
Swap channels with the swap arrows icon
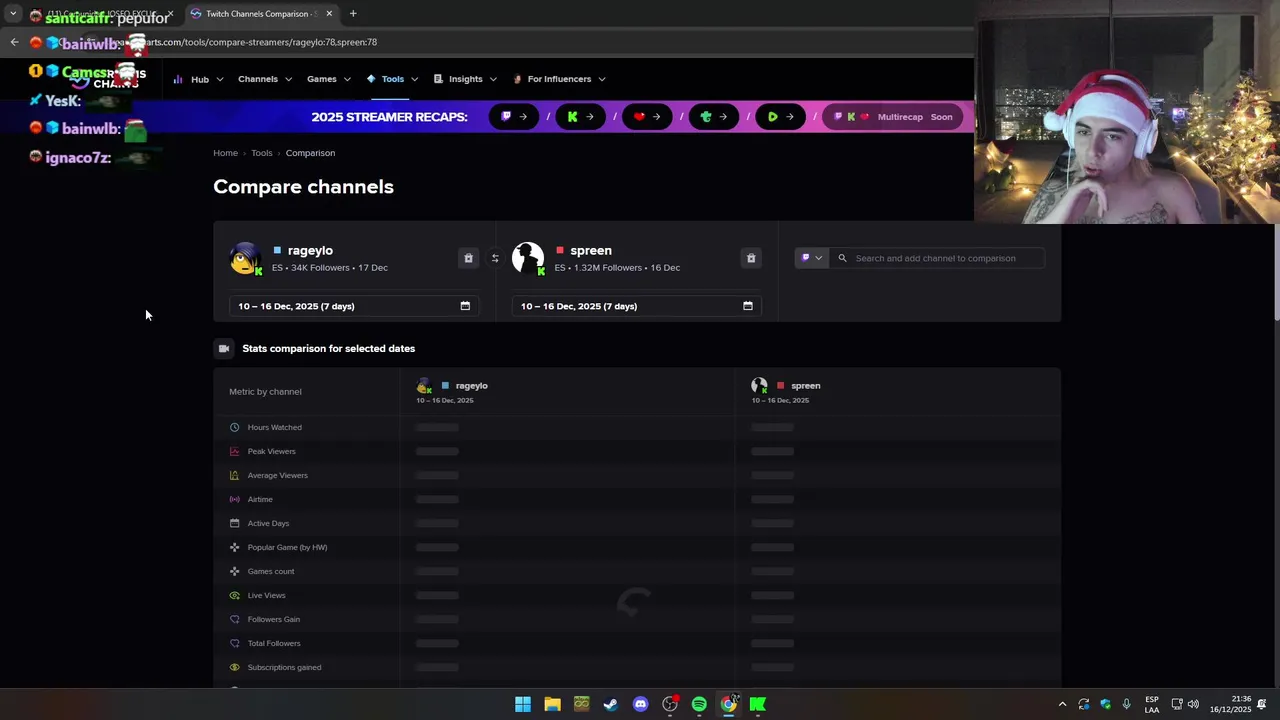[x=495, y=258]
